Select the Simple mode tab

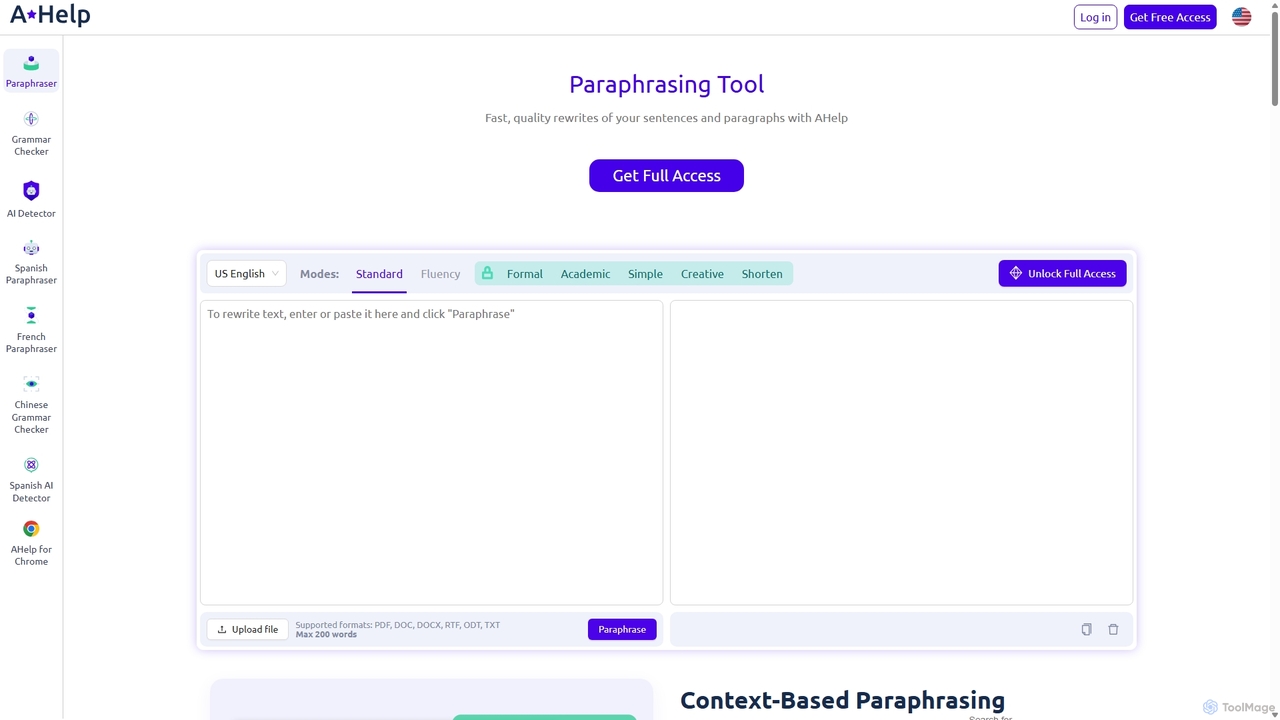pos(645,274)
